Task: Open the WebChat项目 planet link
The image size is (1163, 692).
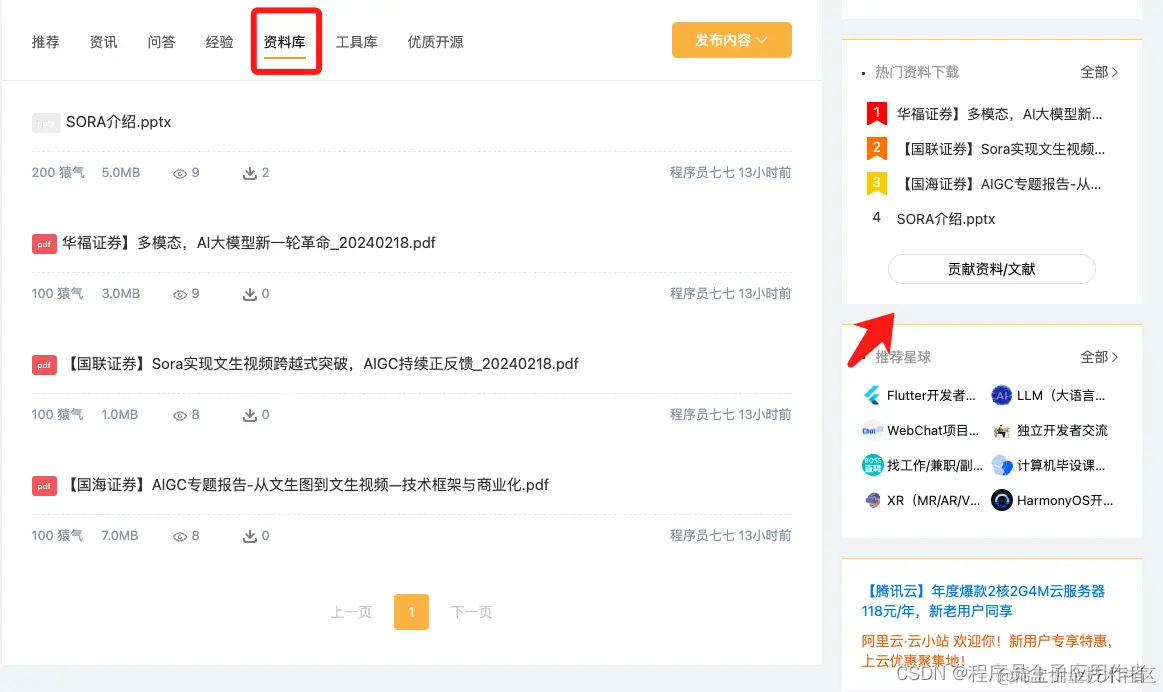Action: pos(933,431)
